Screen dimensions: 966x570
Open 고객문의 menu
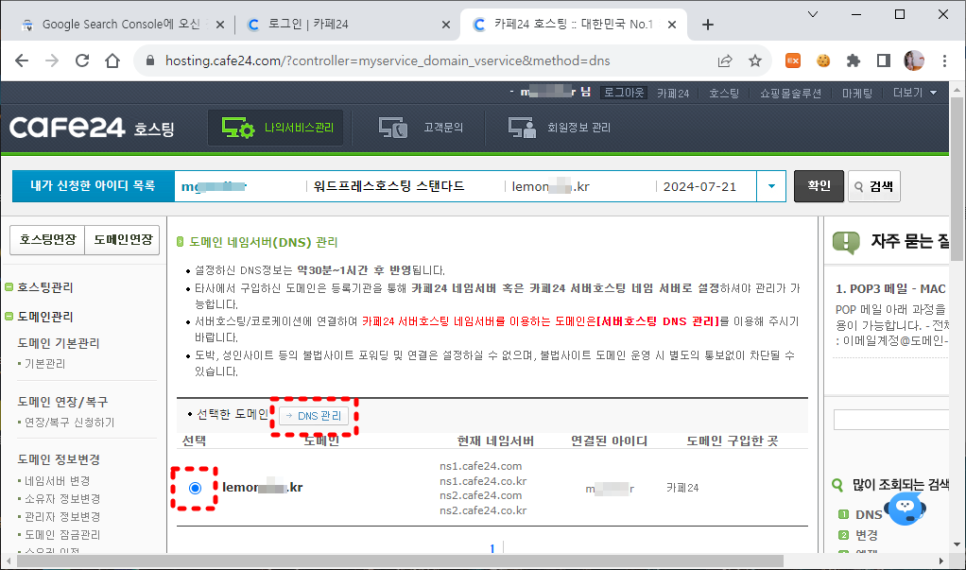(421, 128)
